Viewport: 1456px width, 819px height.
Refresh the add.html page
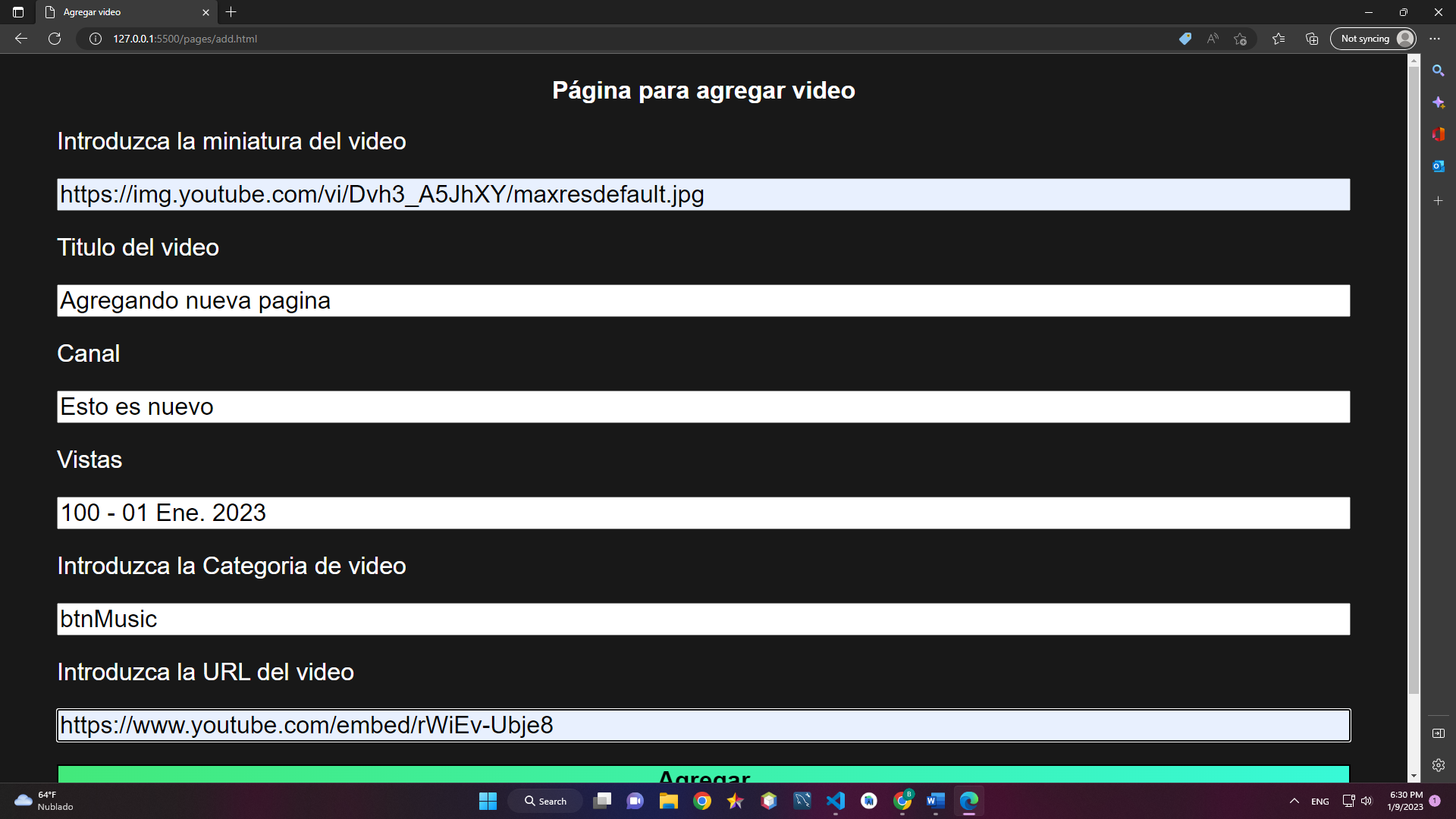click(54, 39)
